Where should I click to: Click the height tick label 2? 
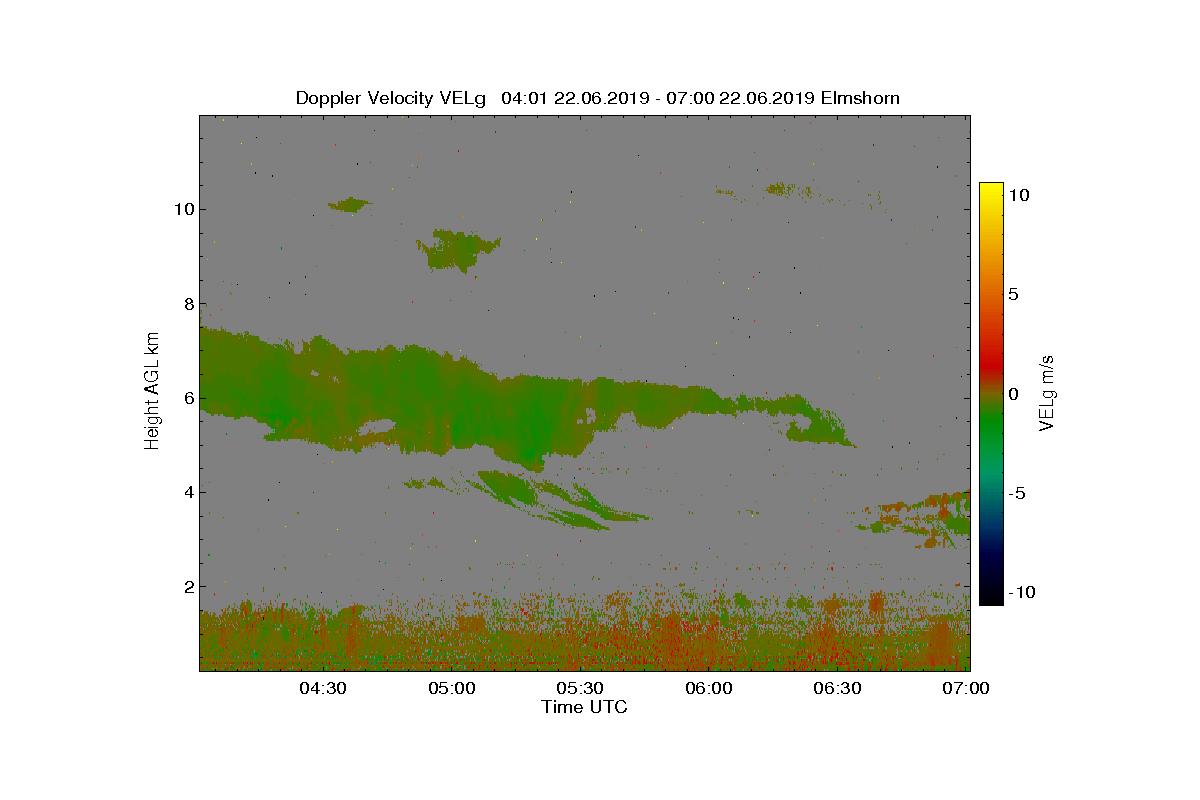(188, 587)
